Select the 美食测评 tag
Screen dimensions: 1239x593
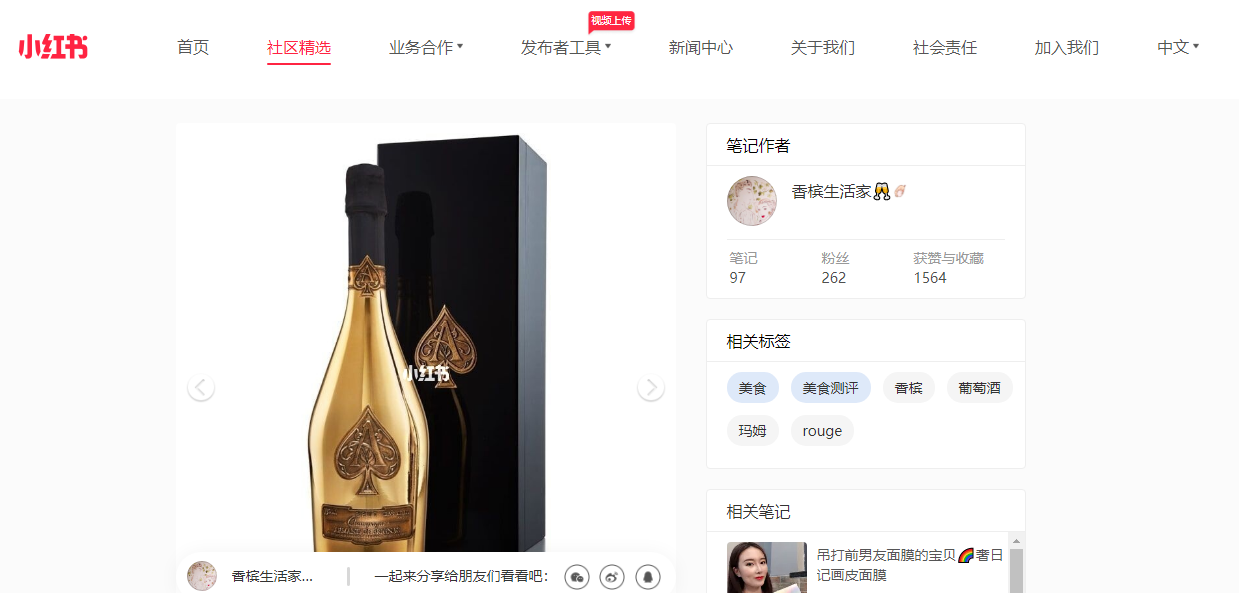831,388
